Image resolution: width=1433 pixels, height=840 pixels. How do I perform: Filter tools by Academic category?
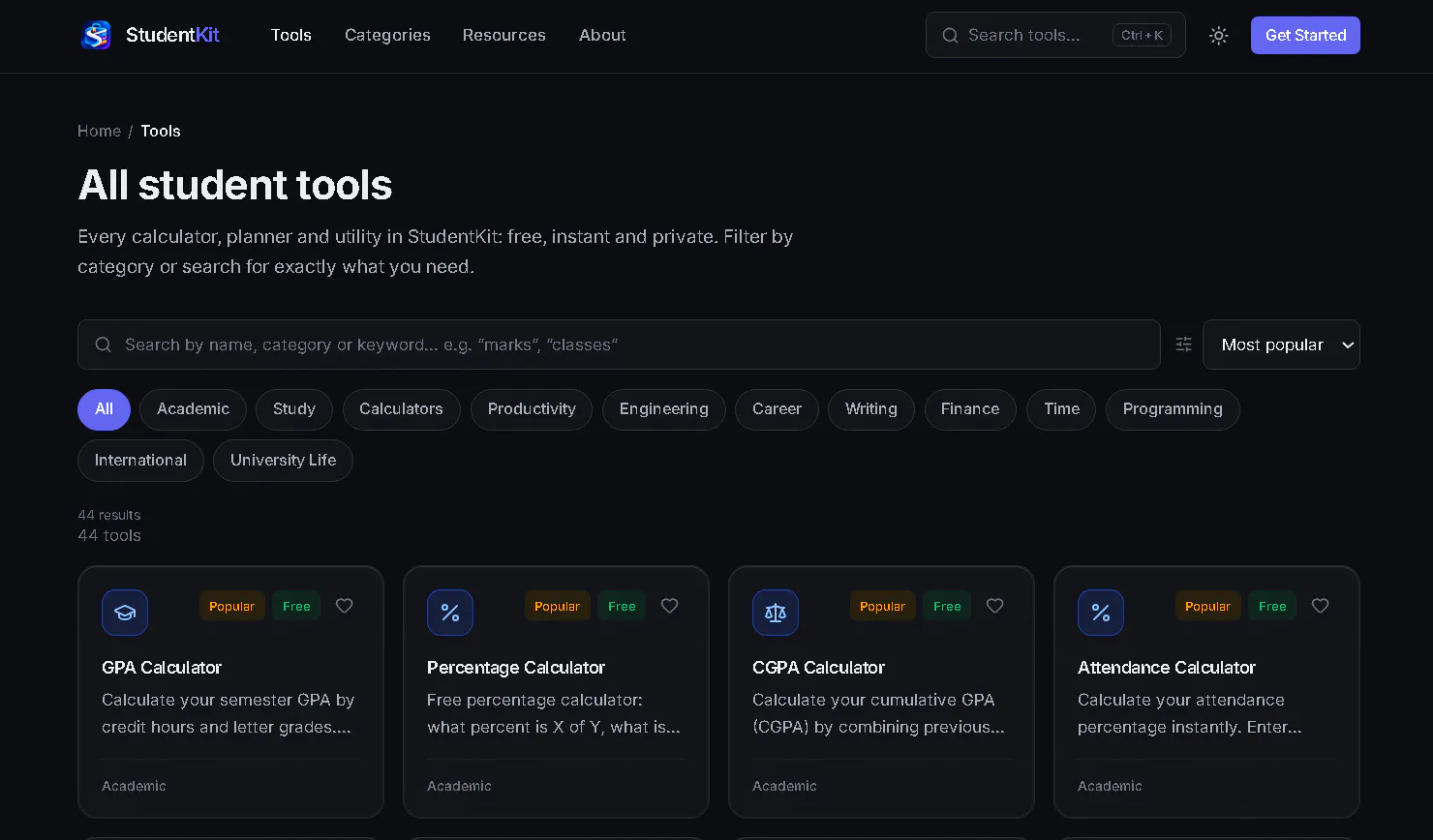pos(194,409)
